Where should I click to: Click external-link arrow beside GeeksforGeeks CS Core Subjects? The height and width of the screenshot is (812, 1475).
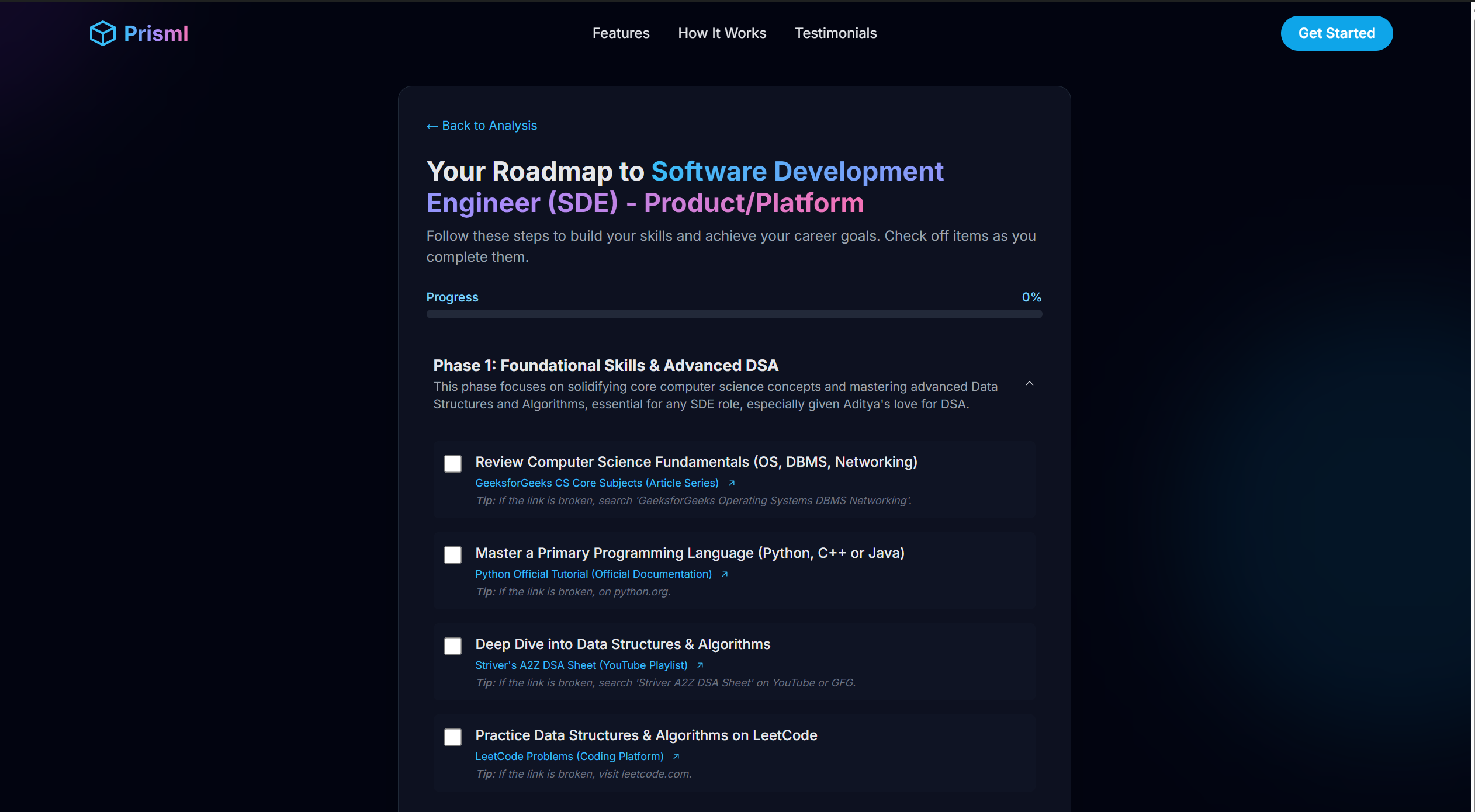(731, 483)
